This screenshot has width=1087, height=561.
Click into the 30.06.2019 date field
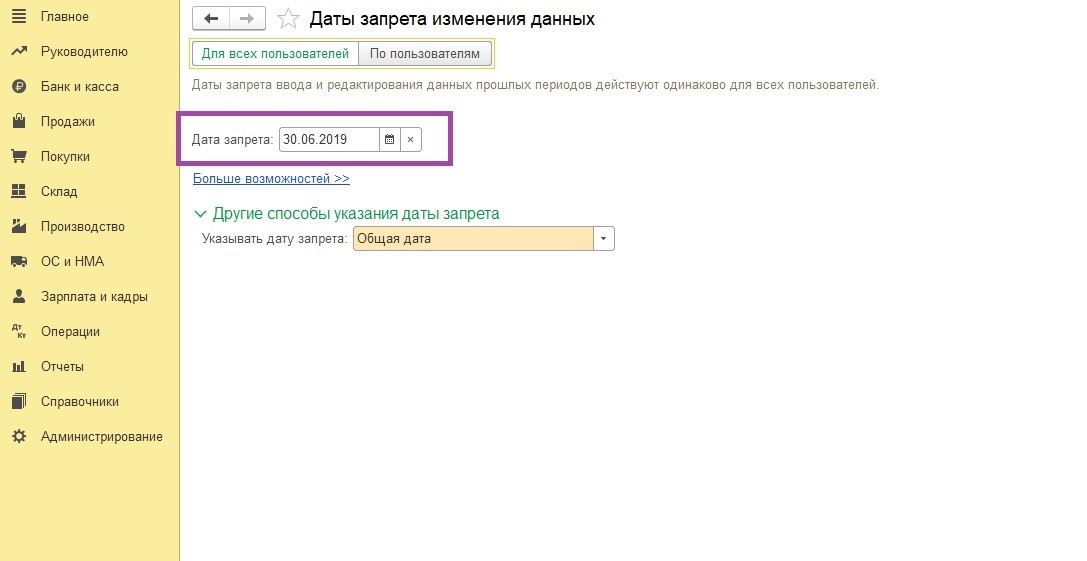(329, 139)
